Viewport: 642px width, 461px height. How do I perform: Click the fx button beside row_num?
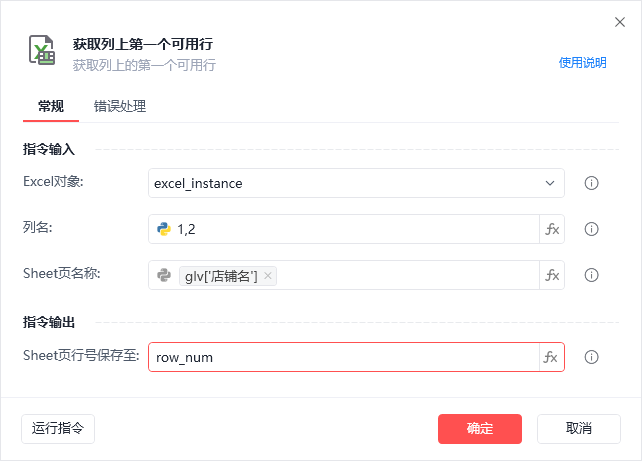551,357
